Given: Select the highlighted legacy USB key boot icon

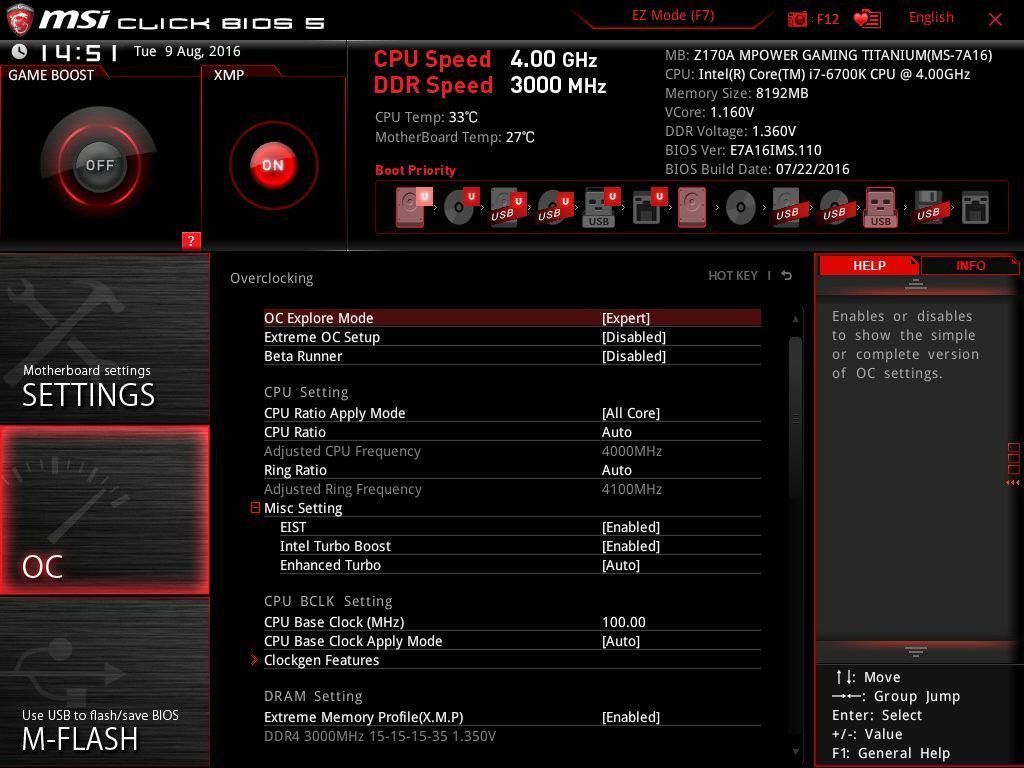Looking at the screenshot, I should [x=880, y=208].
